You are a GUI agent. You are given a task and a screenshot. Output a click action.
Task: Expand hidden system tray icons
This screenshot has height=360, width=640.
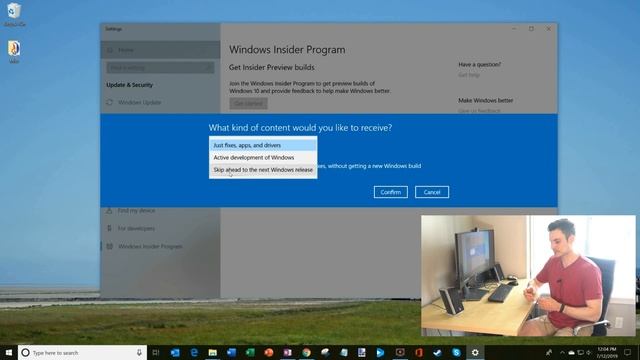tap(562, 353)
